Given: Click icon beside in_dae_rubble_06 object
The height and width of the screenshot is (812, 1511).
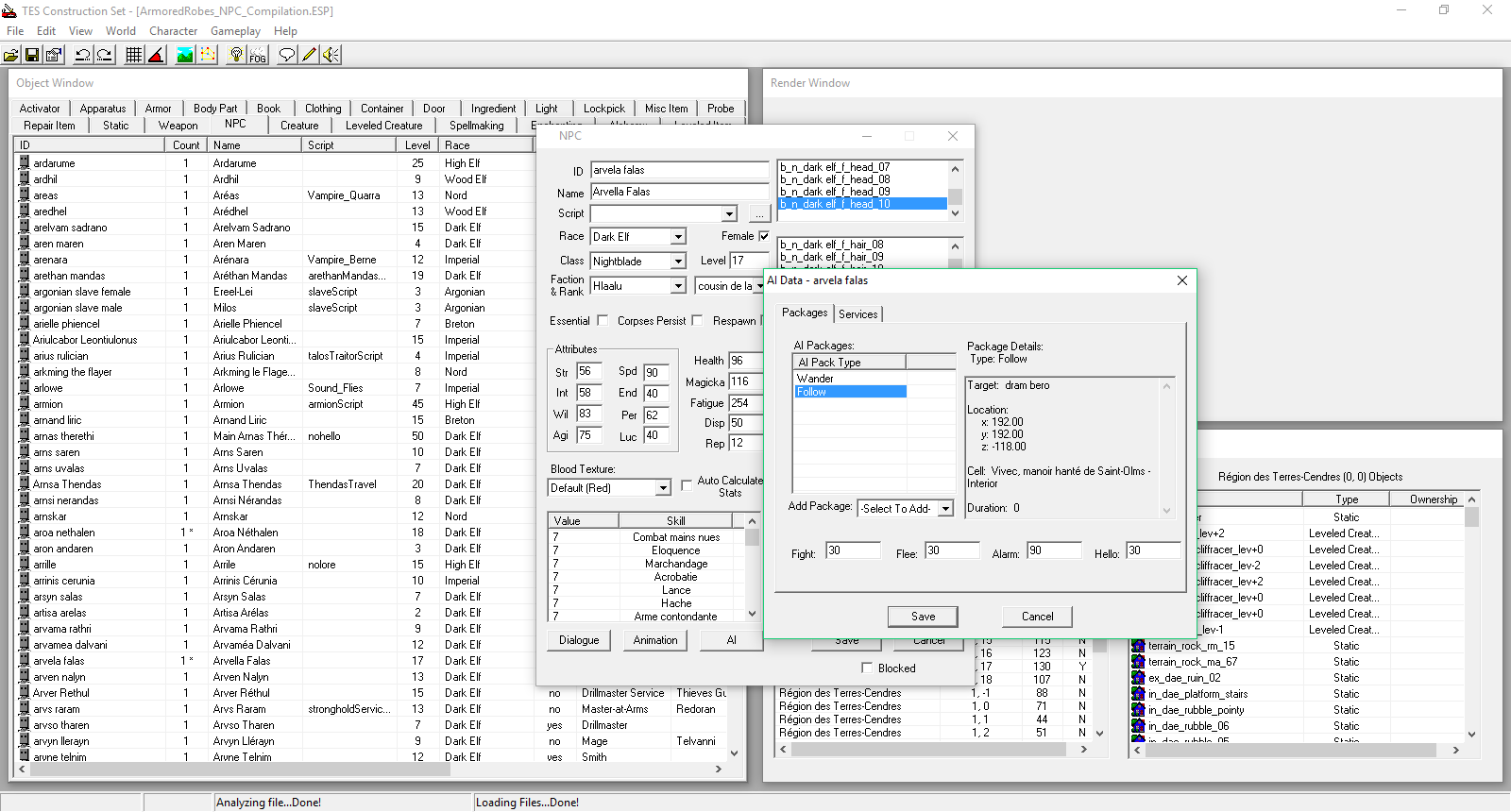Looking at the screenshot, I should click(x=1138, y=726).
